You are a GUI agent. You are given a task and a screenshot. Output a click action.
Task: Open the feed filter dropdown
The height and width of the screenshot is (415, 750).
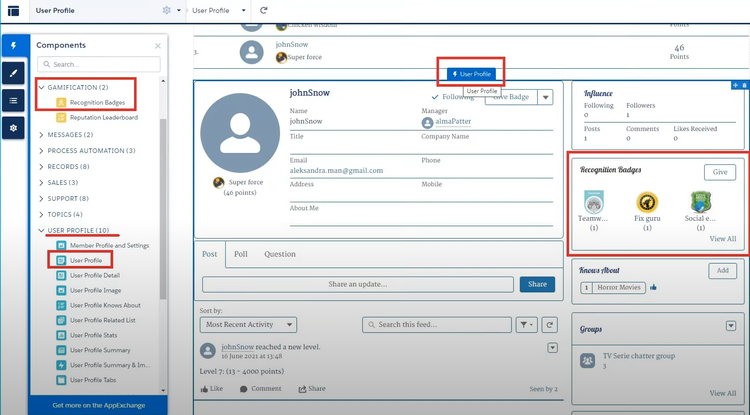point(526,325)
